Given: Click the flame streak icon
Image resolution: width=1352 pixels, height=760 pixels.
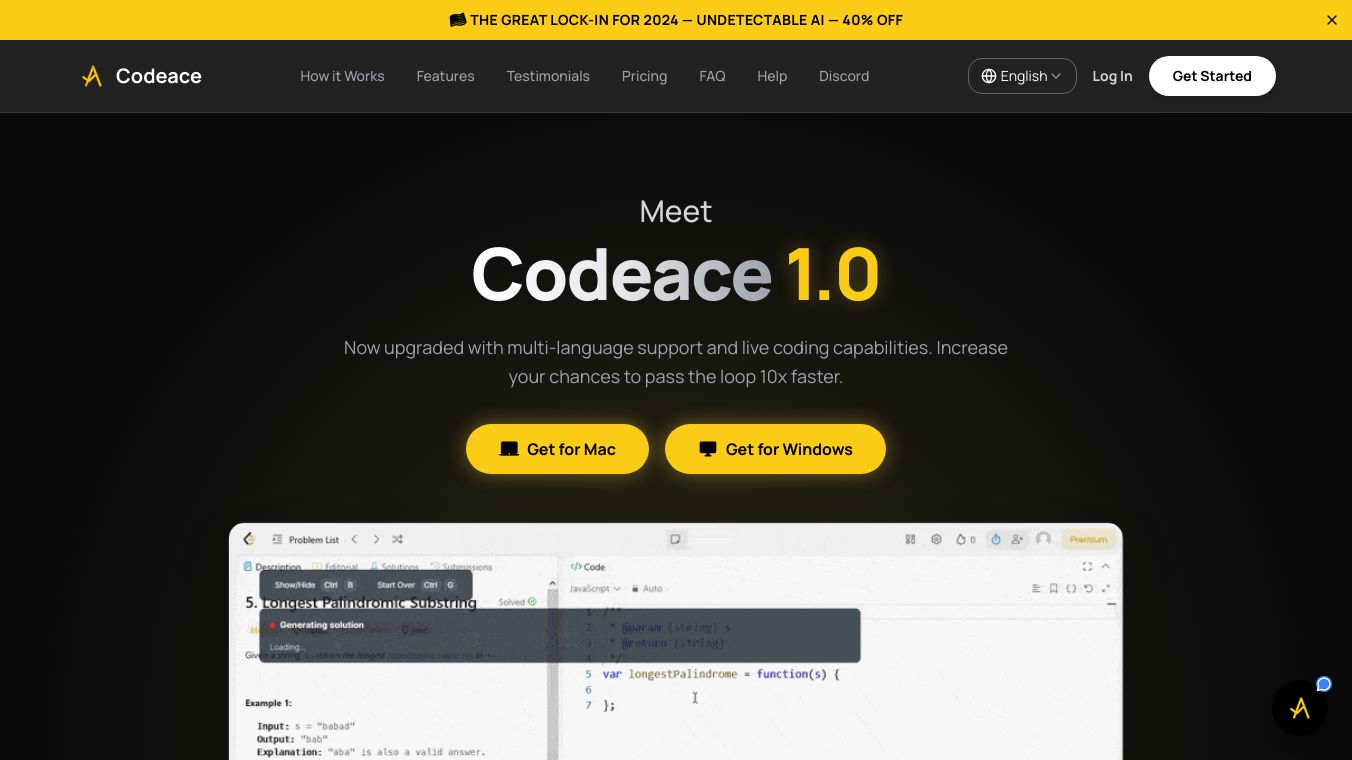Looking at the screenshot, I should 962,539.
